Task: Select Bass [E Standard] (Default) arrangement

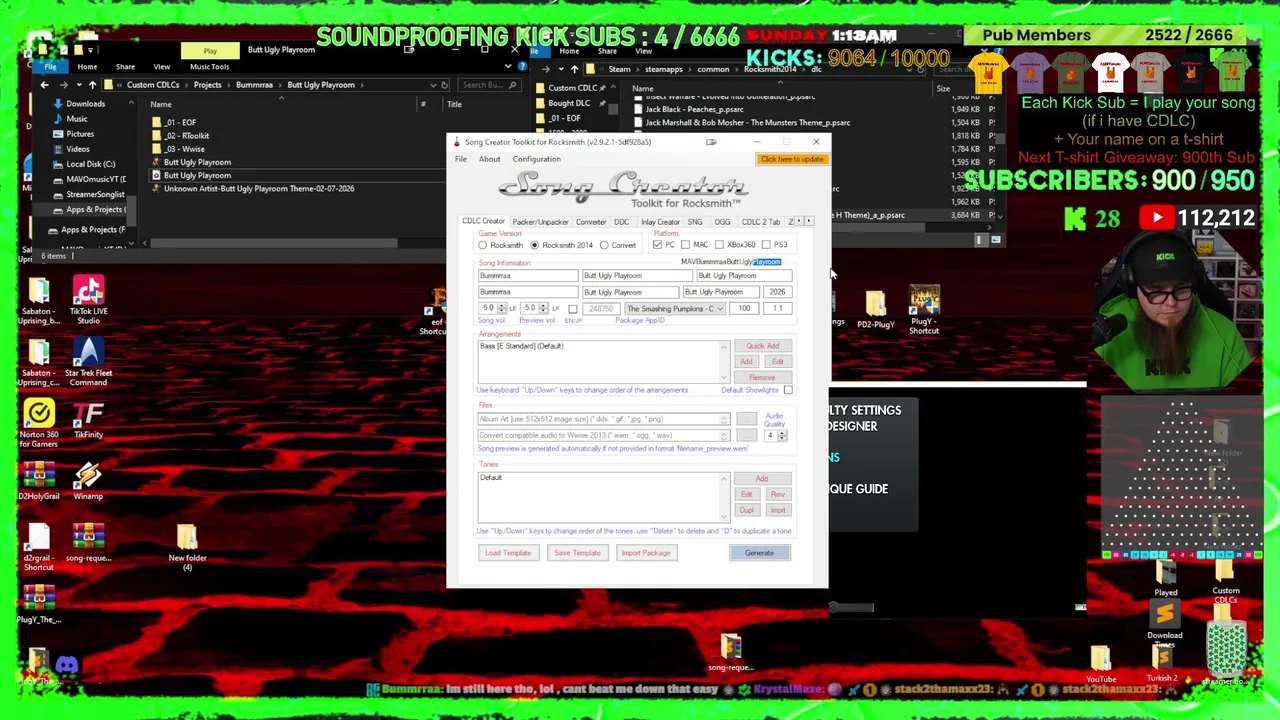Action: pyautogui.click(x=521, y=346)
